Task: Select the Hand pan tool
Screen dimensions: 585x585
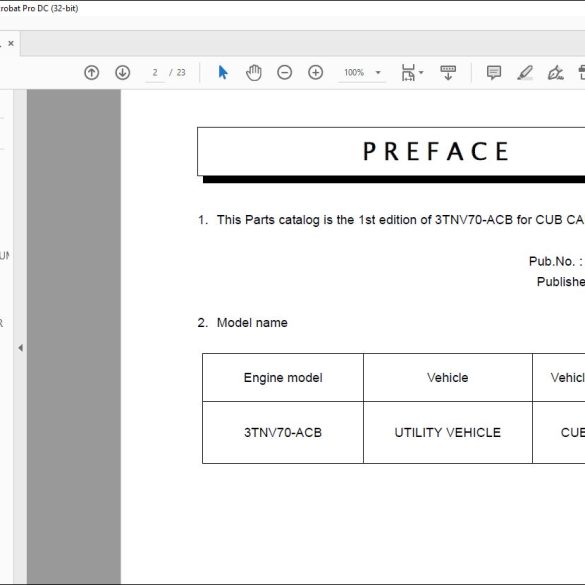Action: [254, 72]
